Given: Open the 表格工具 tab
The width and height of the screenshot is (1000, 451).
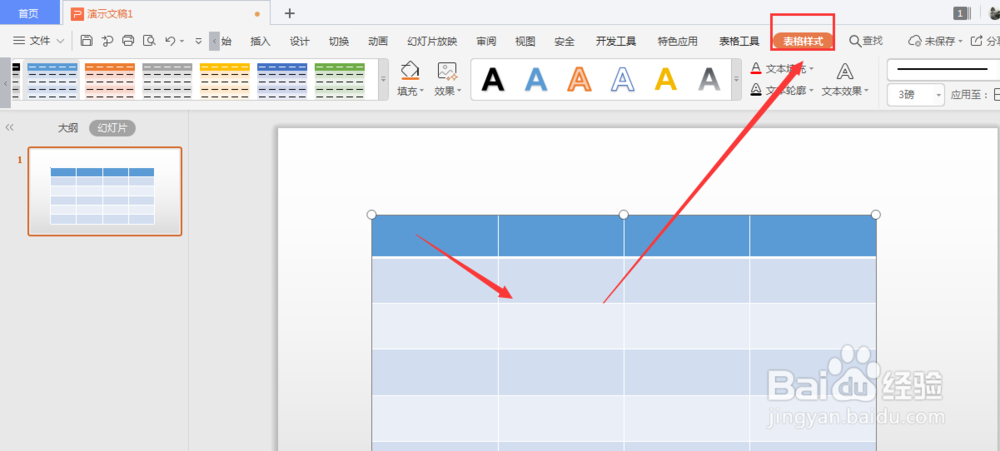Looking at the screenshot, I should point(739,41).
